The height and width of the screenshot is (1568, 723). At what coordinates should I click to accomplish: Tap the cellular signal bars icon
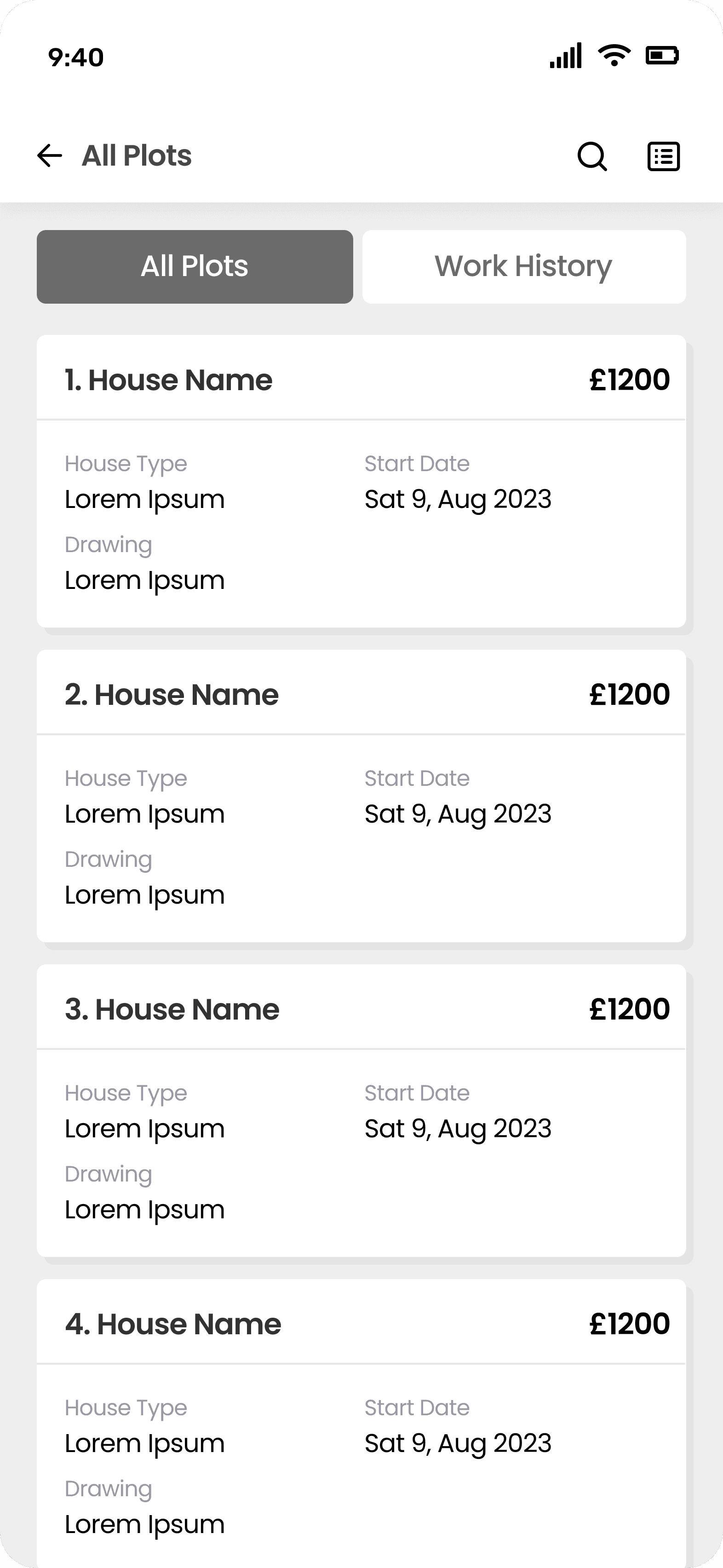(x=565, y=55)
